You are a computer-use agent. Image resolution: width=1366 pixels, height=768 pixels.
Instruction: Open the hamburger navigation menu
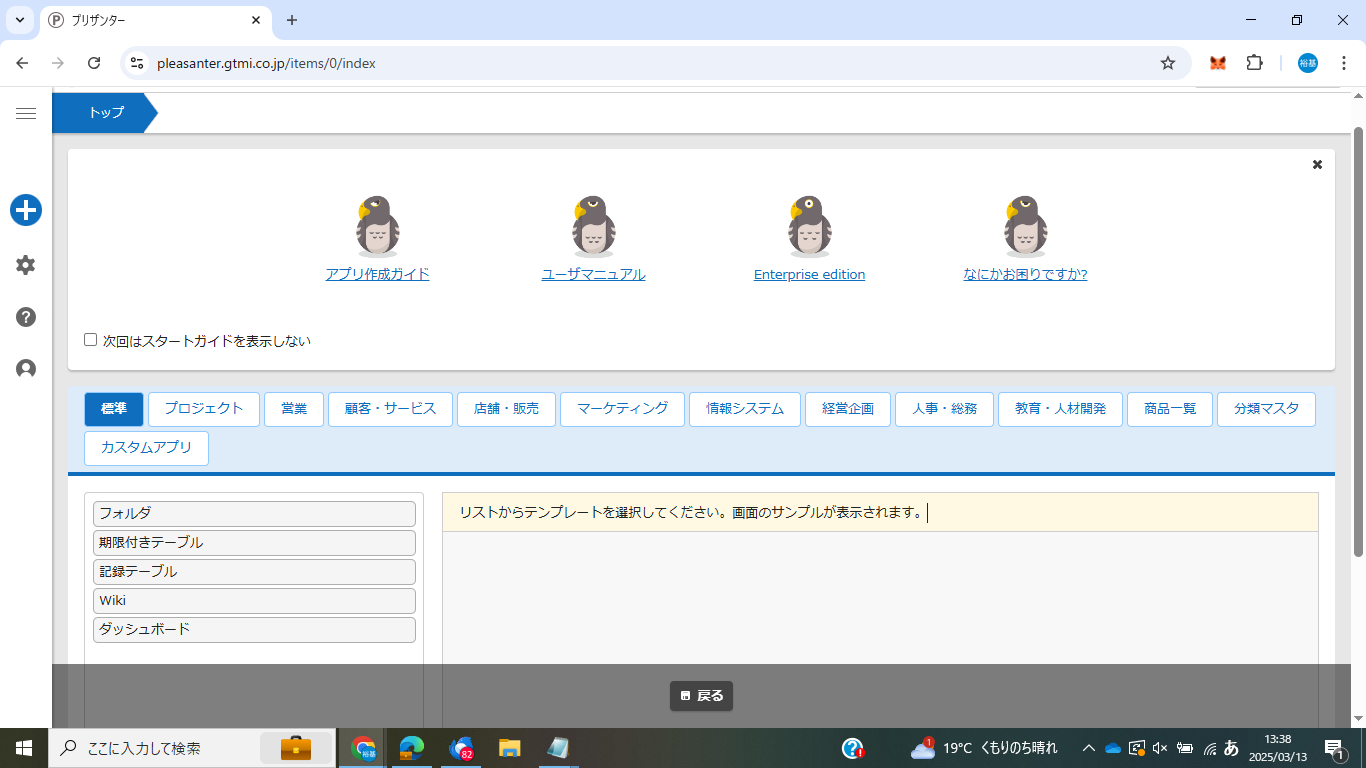26,114
